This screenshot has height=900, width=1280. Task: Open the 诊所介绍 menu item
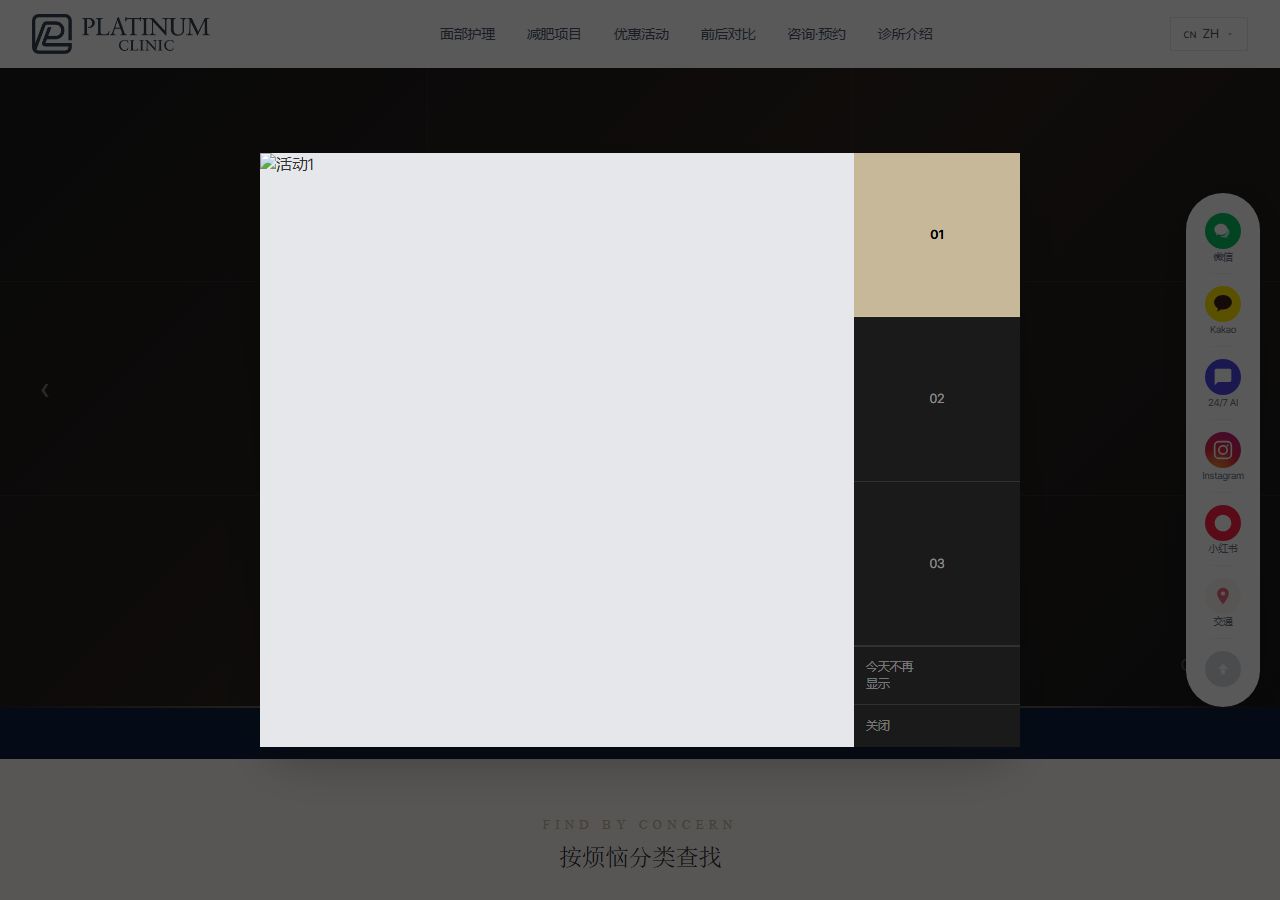[905, 34]
